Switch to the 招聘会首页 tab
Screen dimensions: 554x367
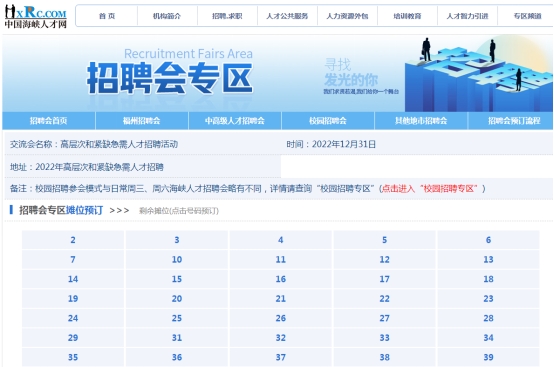click(x=48, y=121)
